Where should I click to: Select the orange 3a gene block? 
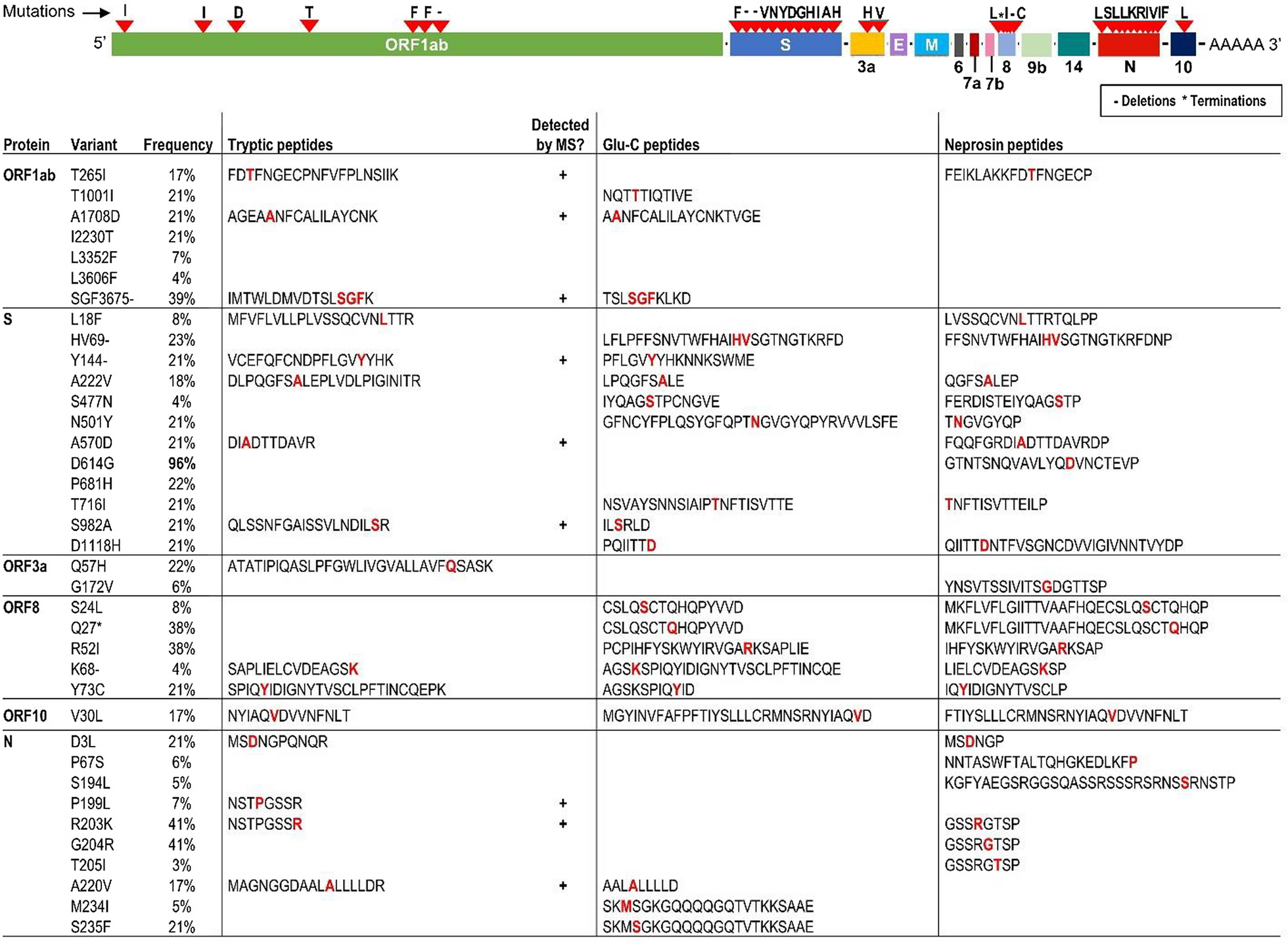click(867, 45)
